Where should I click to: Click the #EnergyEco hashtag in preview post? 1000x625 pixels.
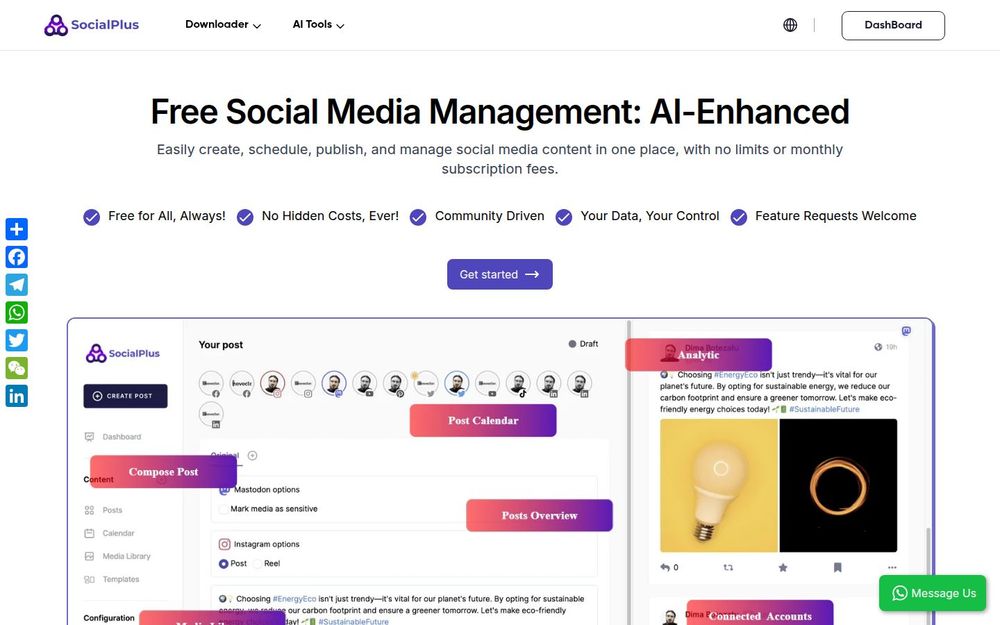(735, 375)
